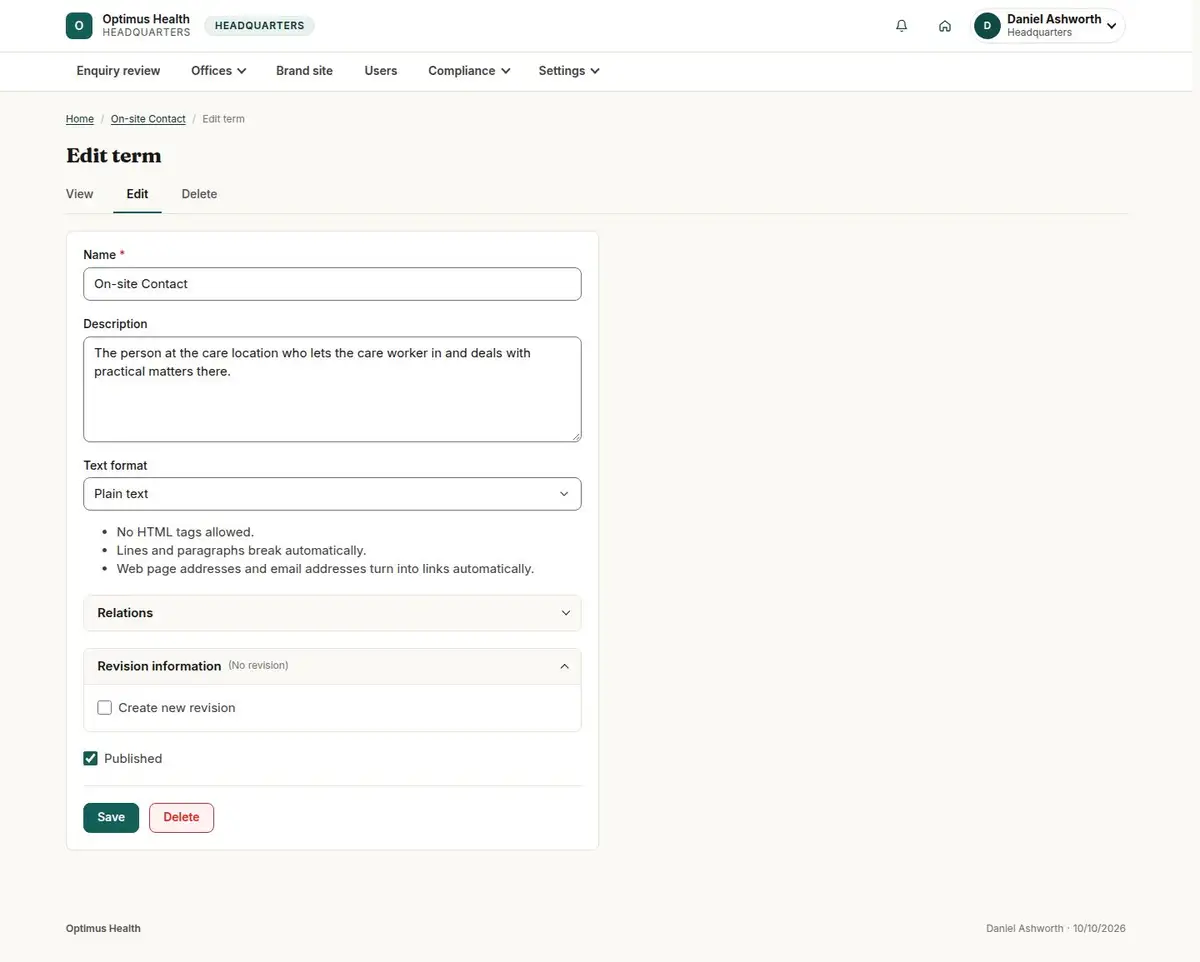Open the Compliance menu
Screen dimensions: 1200x962
coord(469,71)
